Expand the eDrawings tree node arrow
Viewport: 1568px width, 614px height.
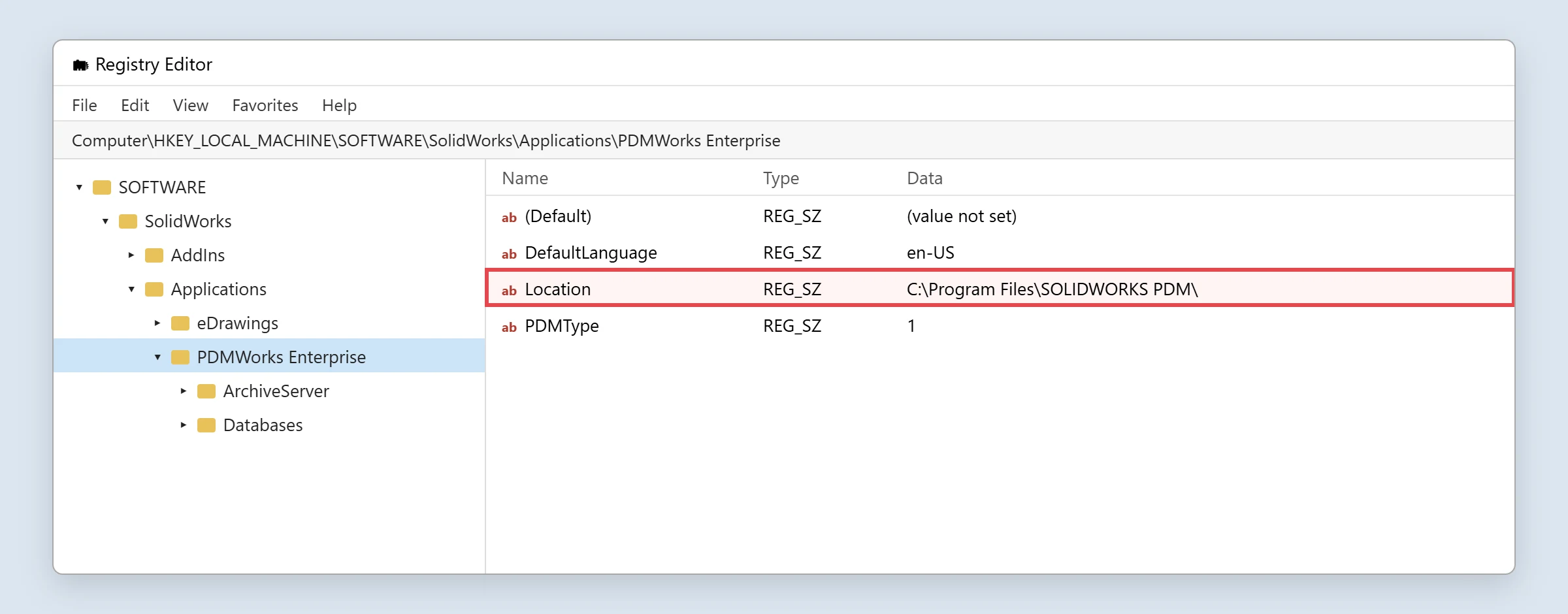157,323
